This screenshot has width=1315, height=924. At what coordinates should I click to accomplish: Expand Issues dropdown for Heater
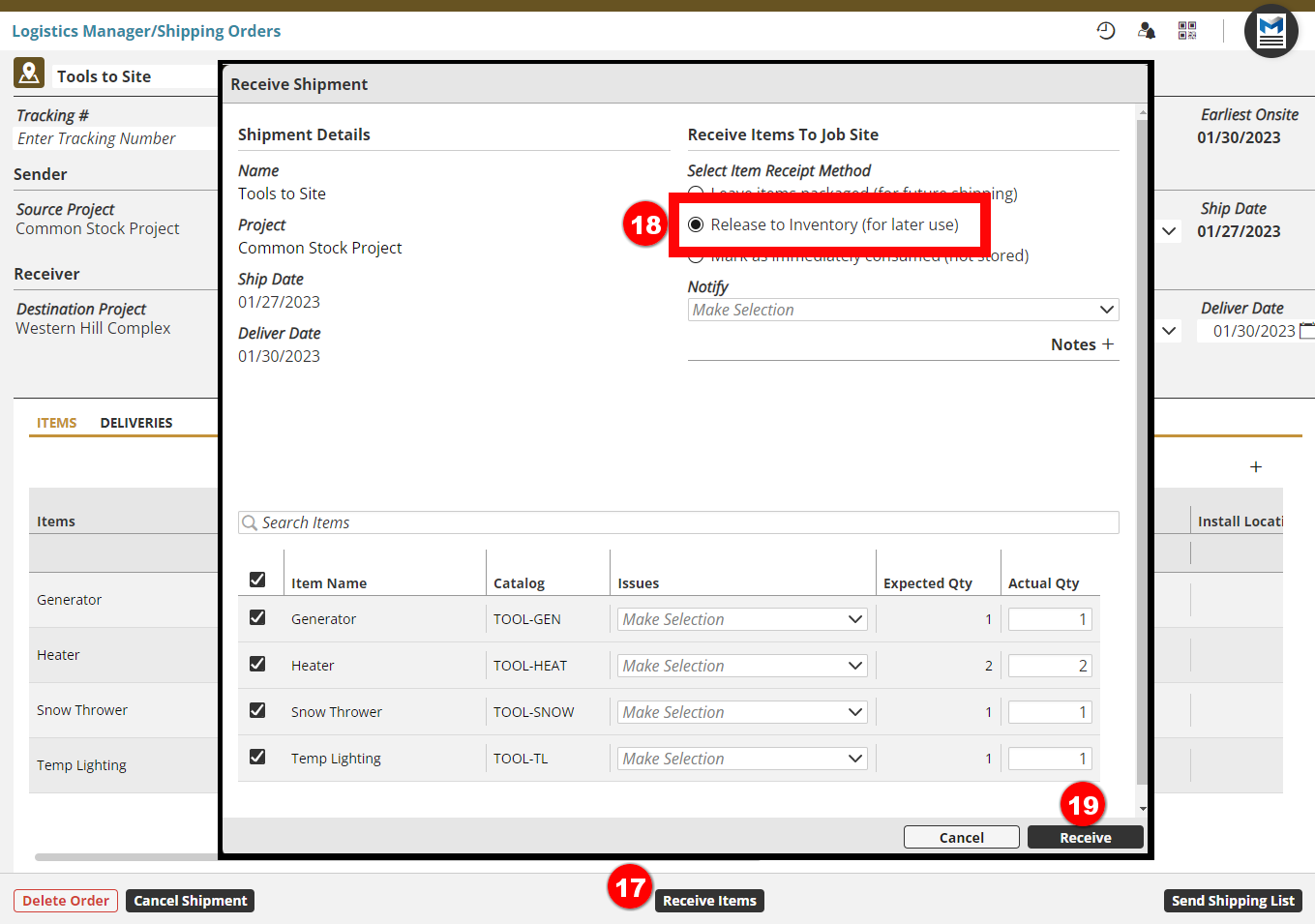tap(742, 666)
